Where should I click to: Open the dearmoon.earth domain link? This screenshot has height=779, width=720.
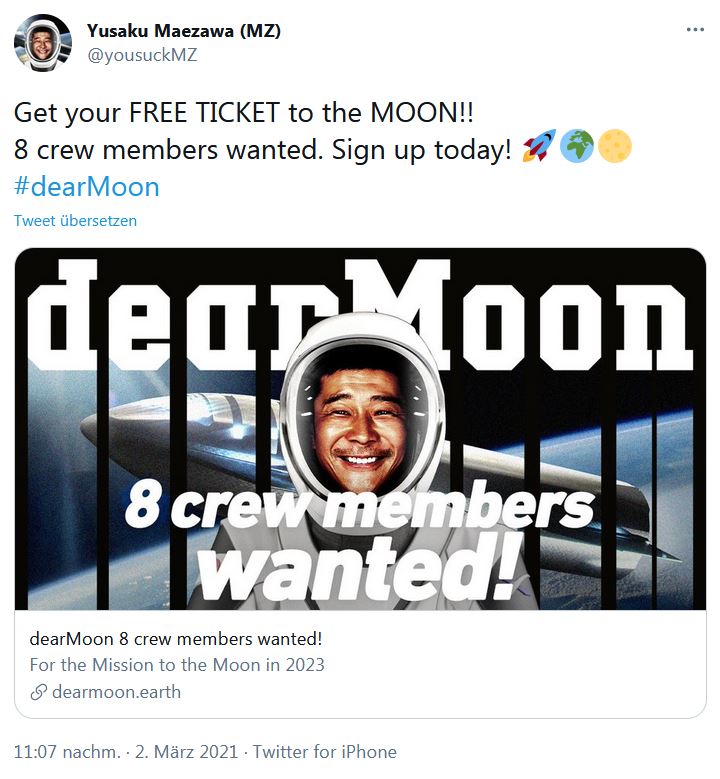(x=116, y=692)
